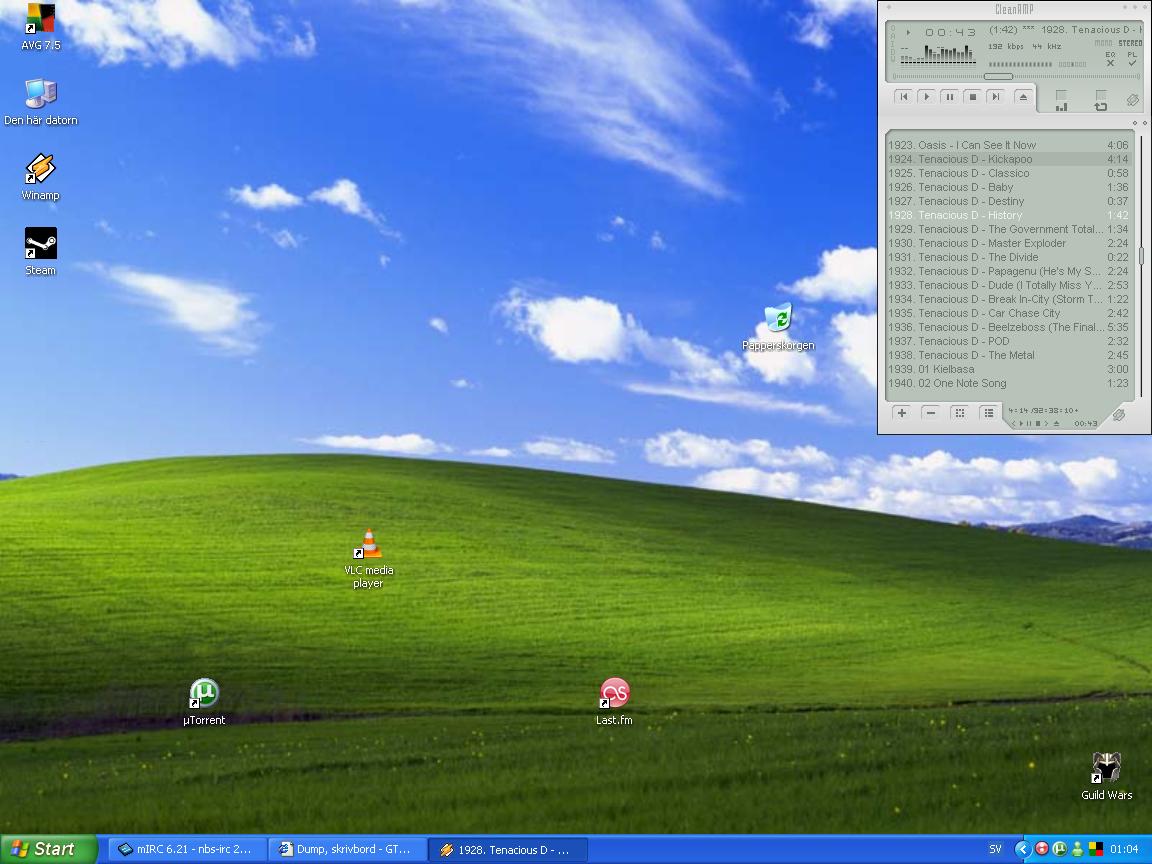This screenshot has height=864, width=1152.
Task: Open the Steam desktop shortcut
Action: 40,251
